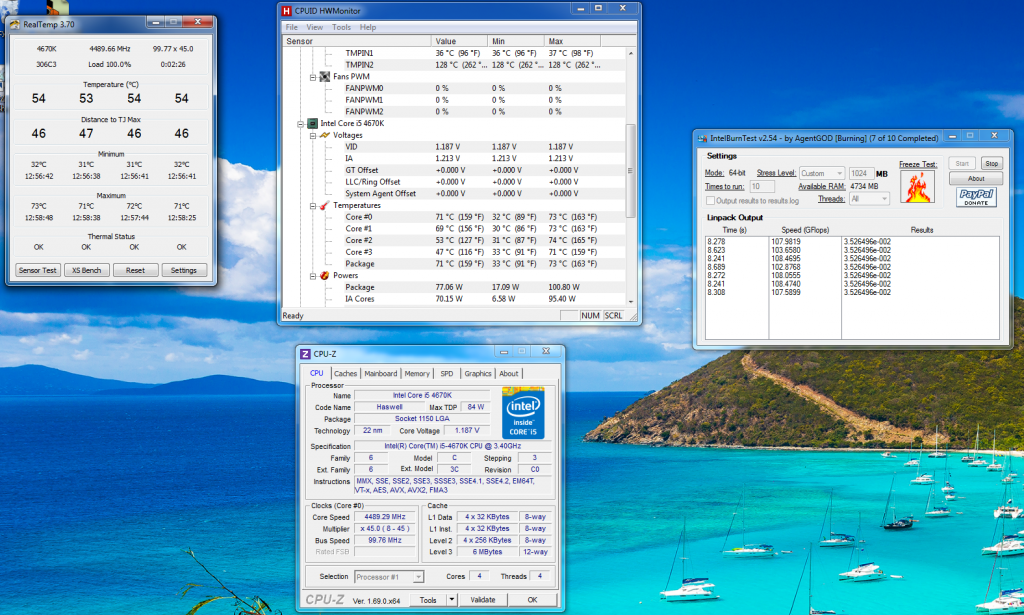The width and height of the screenshot is (1024, 615).
Task: Open the Tools menu in HWMonitor
Action: tap(342, 27)
